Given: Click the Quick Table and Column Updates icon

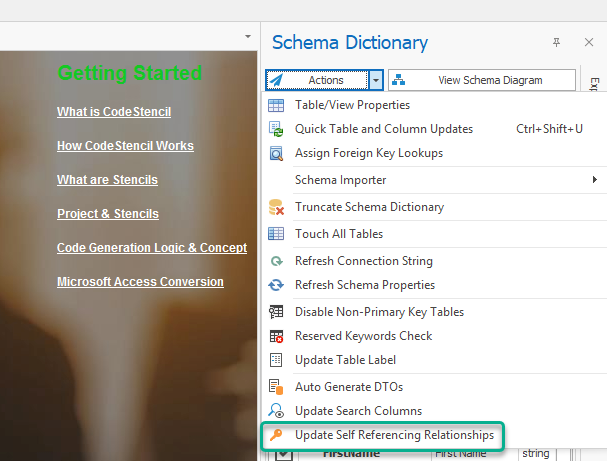Looking at the screenshot, I should [x=276, y=129].
